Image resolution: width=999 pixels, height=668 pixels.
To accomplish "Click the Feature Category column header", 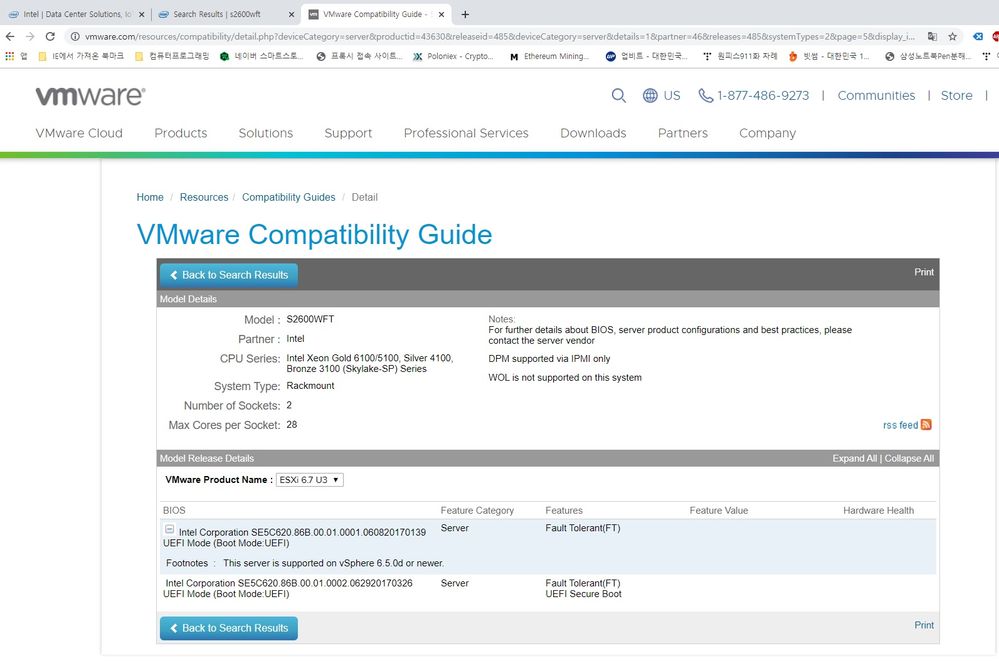I will [x=477, y=511].
